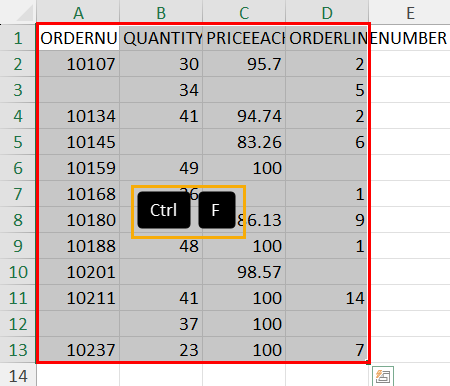Select order line cell 9 in row 8
This screenshot has width=450, height=386.
pyautogui.click(x=327, y=220)
